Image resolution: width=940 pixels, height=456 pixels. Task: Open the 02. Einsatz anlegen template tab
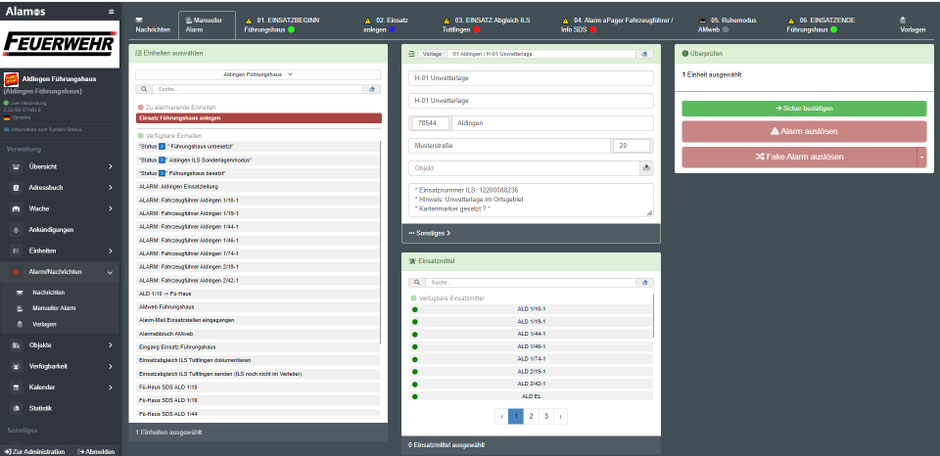pyautogui.click(x=387, y=25)
